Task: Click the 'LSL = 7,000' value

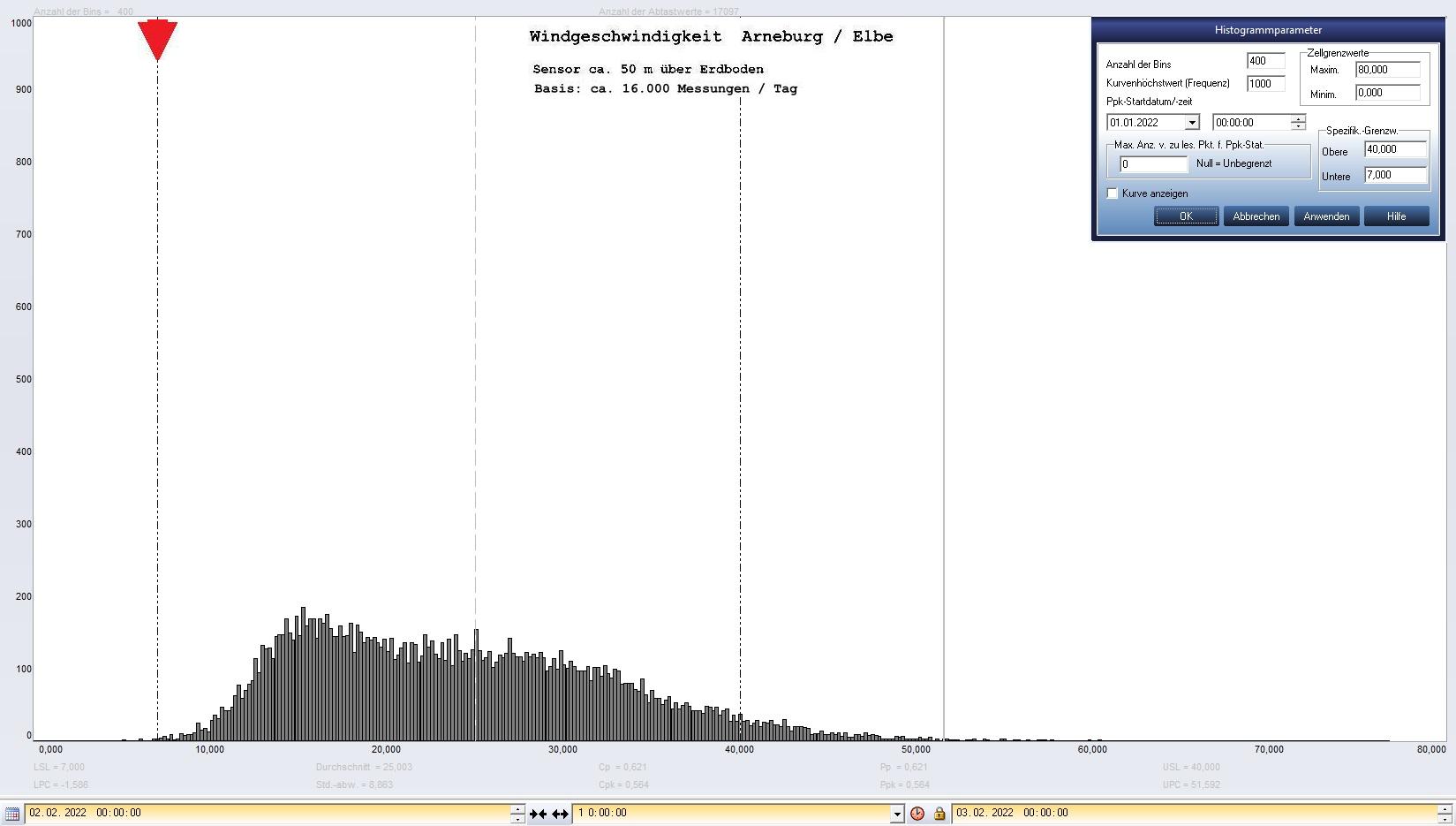Action: (x=59, y=767)
